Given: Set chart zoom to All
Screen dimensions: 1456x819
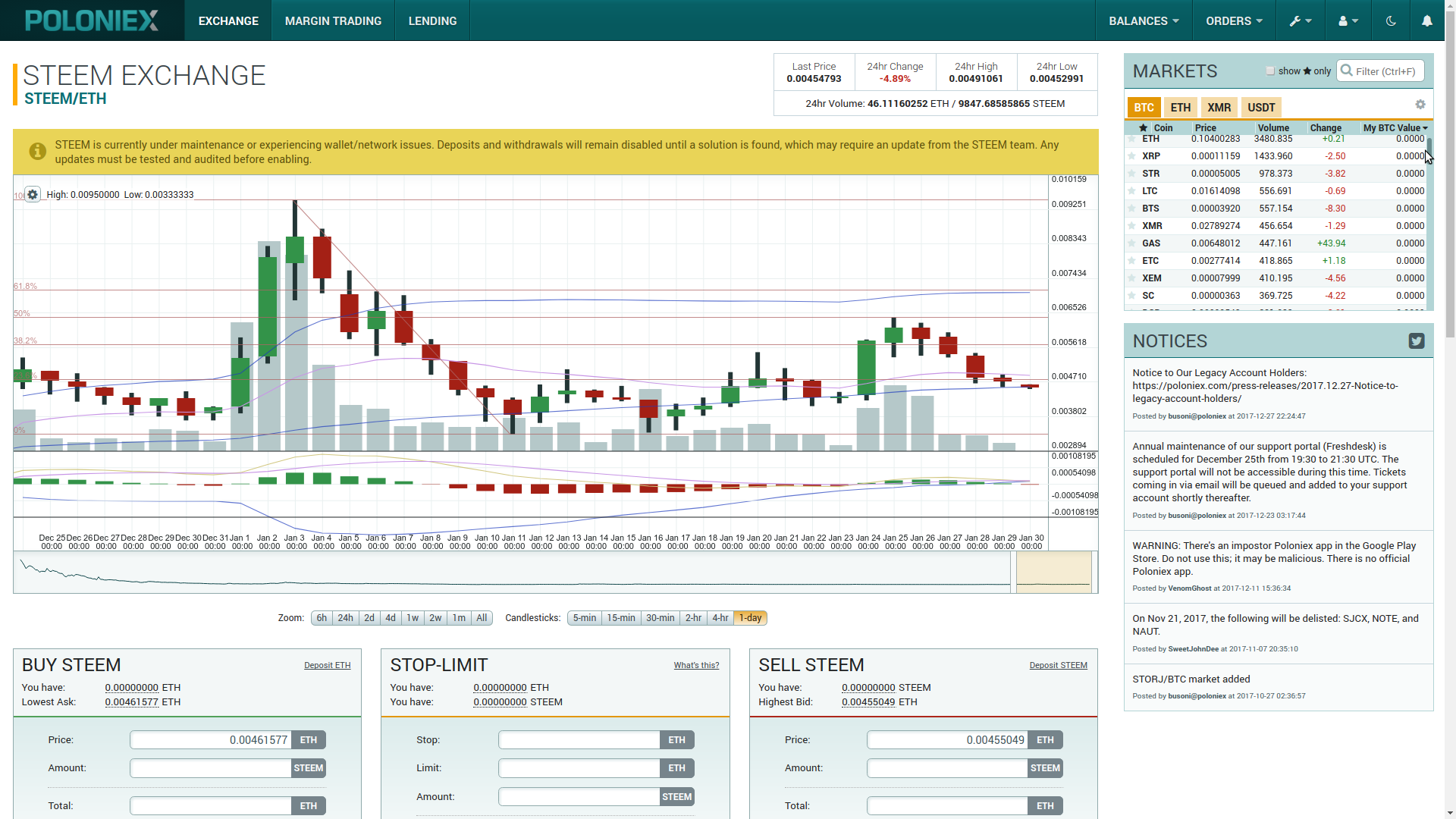Looking at the screenshot, I should pos(482,618).
